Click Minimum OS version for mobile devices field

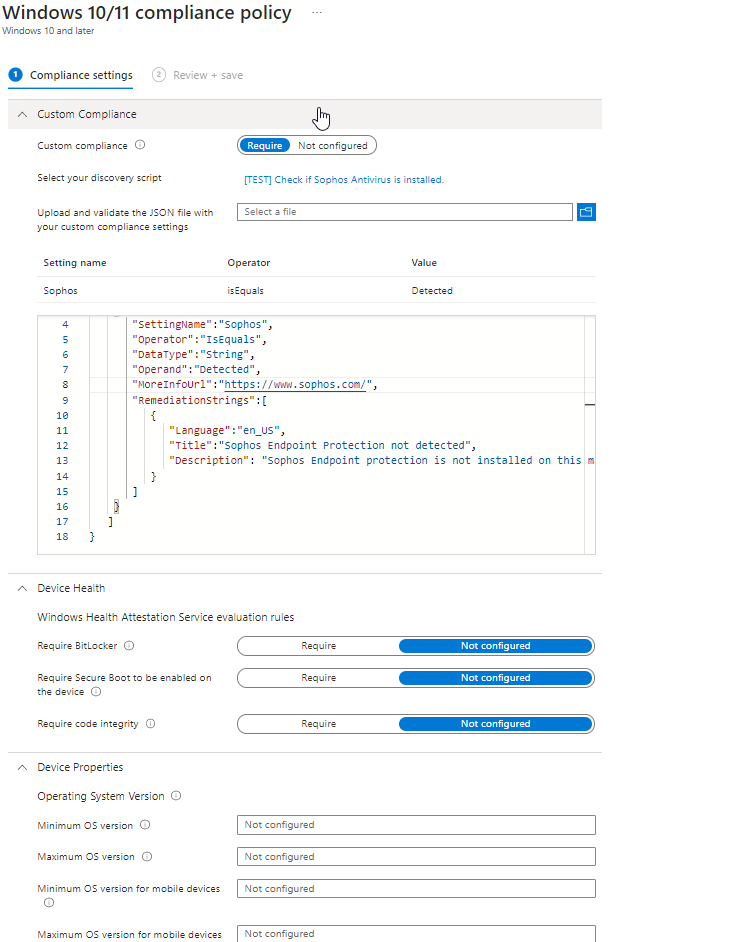416,889
